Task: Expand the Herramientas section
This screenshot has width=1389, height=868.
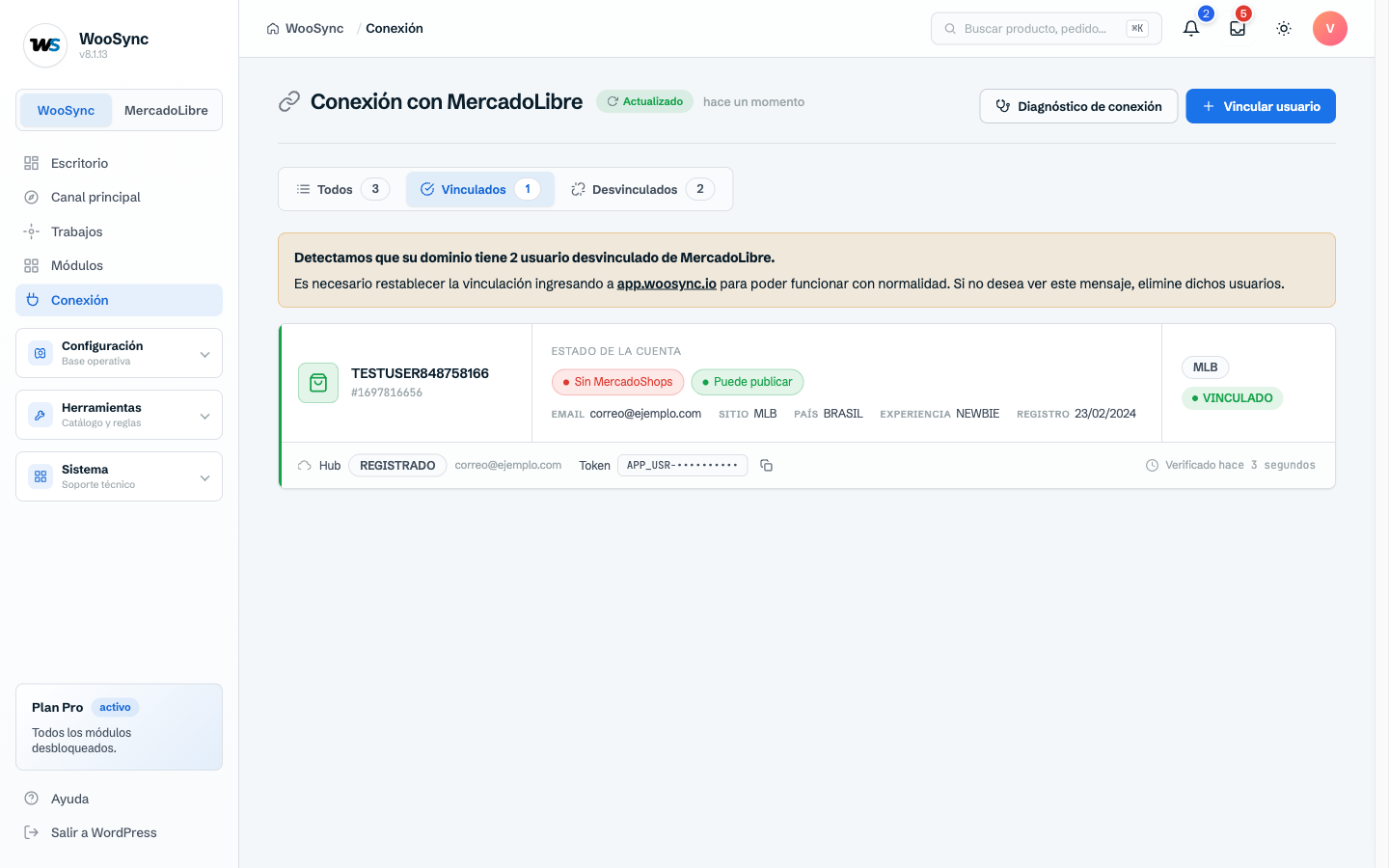Action: 120,415
